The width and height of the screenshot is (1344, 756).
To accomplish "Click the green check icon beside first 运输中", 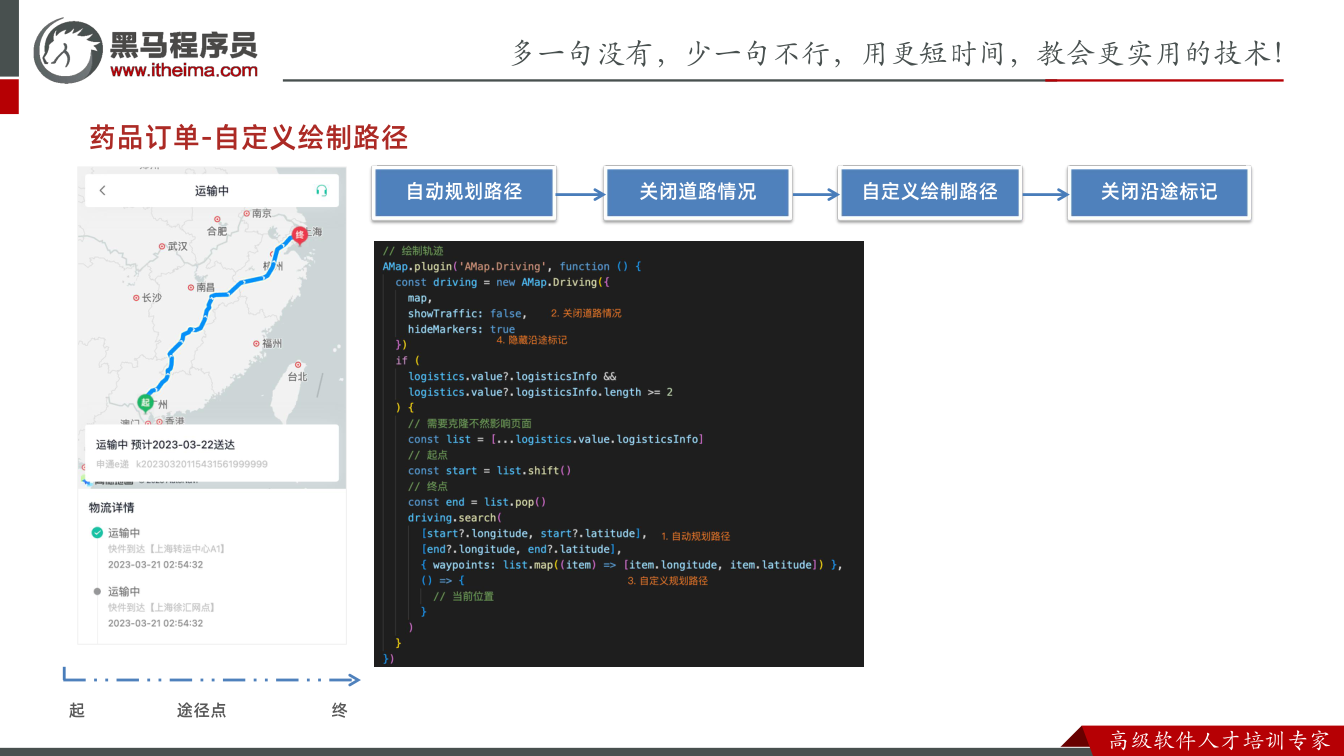I will (97, 533).
